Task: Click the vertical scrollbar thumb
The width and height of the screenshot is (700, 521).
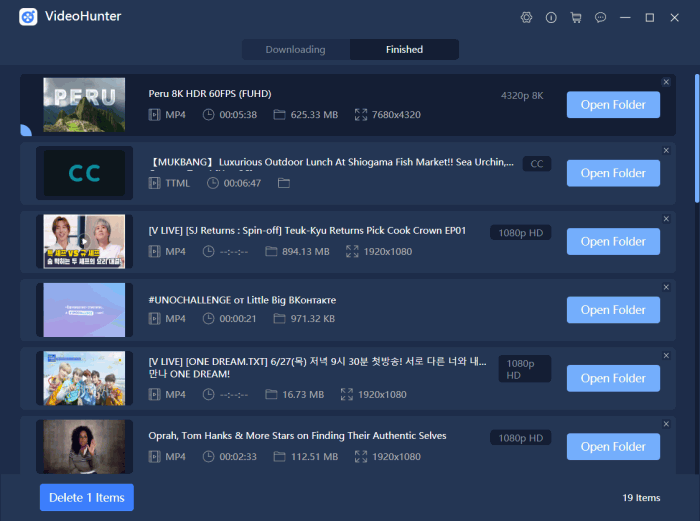Action: [x=697, y=138]
